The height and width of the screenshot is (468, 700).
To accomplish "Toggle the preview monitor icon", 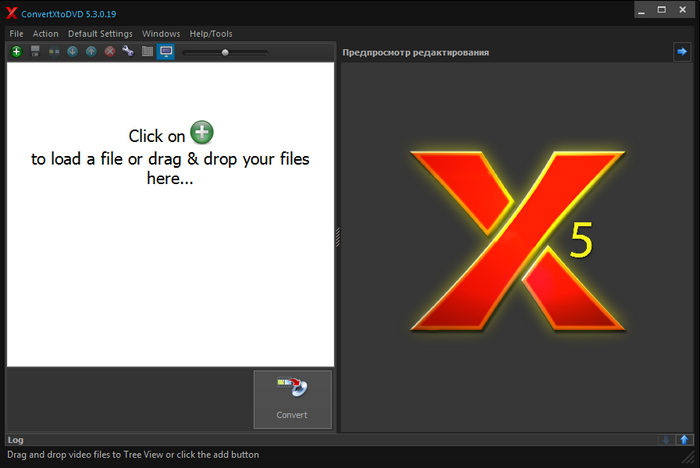I will [x=166, y=52].
